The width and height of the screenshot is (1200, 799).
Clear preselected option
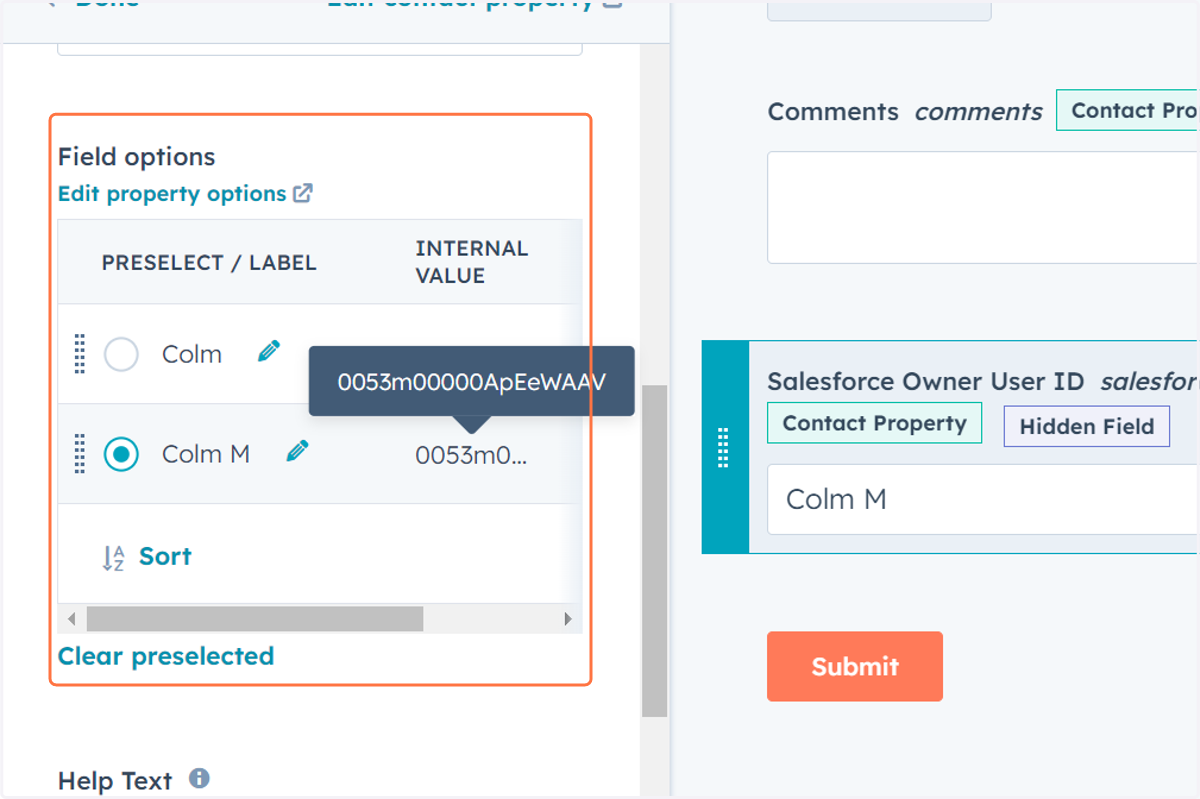point(166,656)
